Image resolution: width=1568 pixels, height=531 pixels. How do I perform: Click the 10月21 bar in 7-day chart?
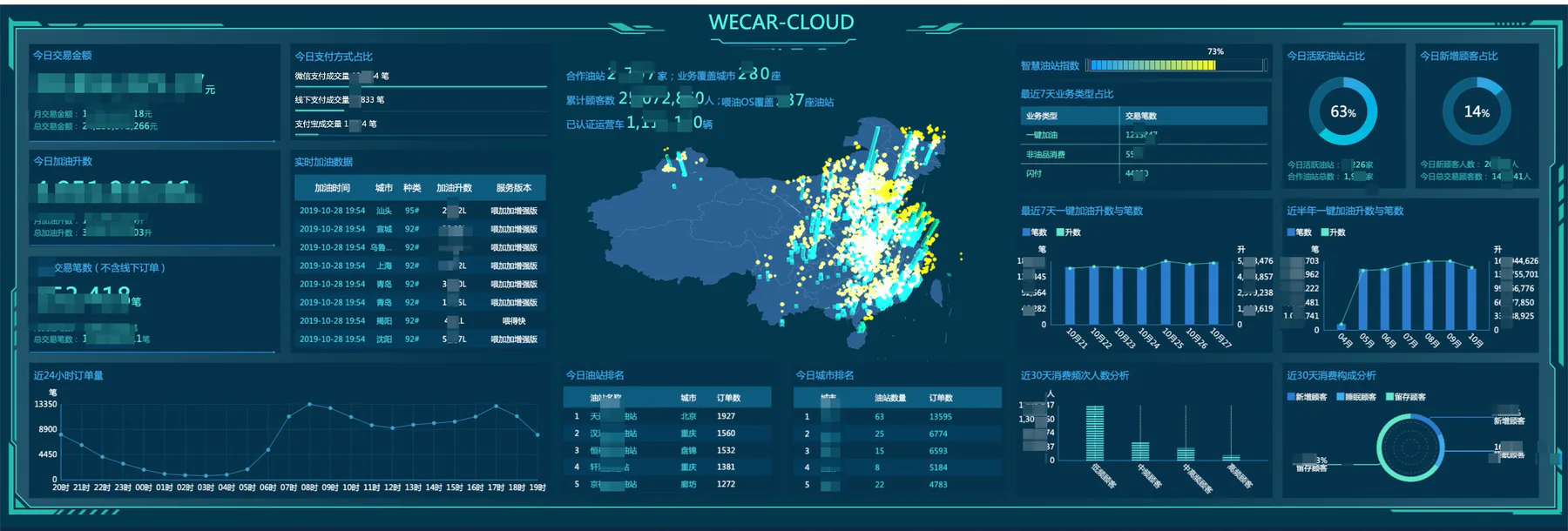[x=1071, y=296]
